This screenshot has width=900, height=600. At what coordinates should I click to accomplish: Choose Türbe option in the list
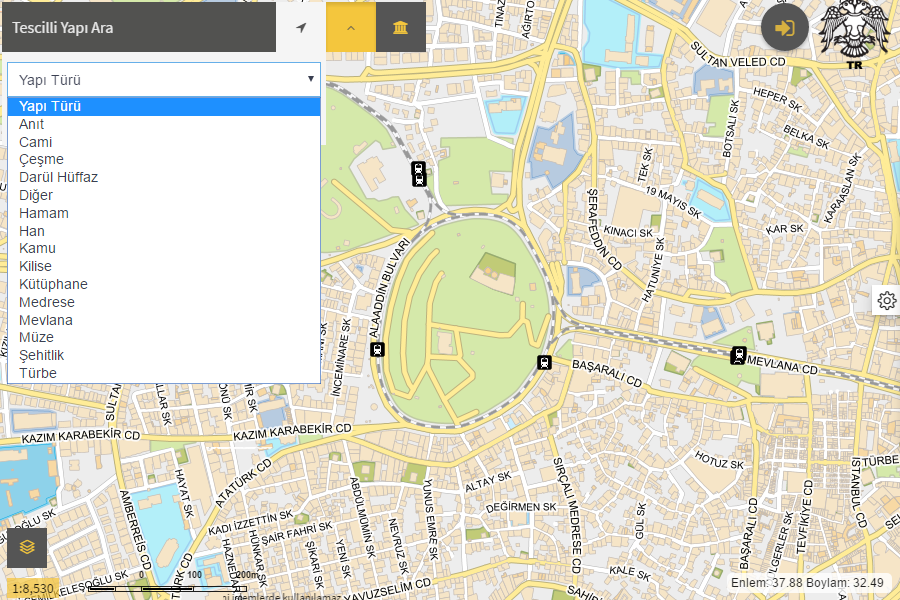pos(38,373)
